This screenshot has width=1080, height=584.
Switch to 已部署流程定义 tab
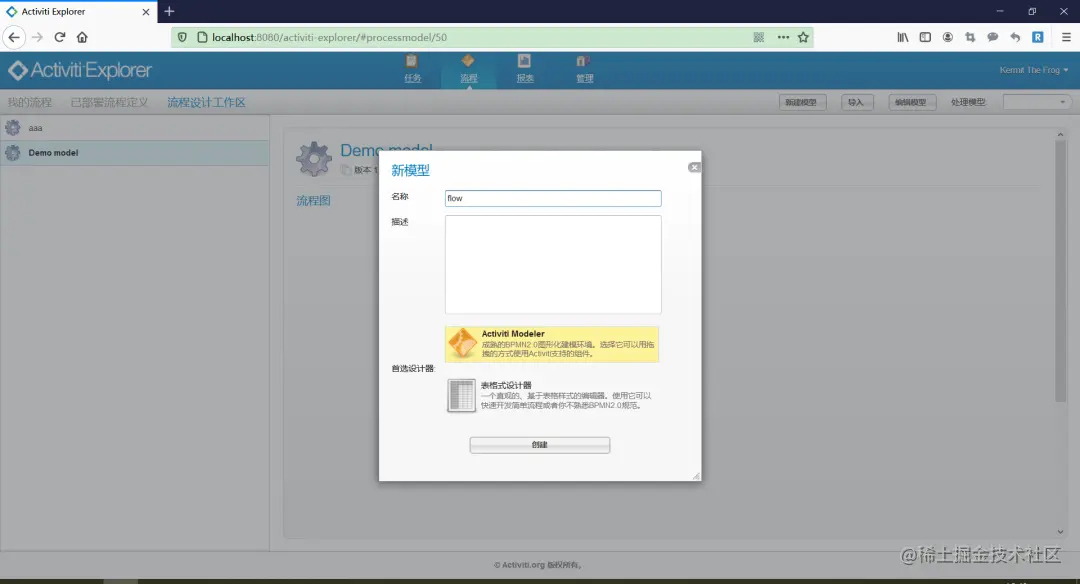coord(110,102)
